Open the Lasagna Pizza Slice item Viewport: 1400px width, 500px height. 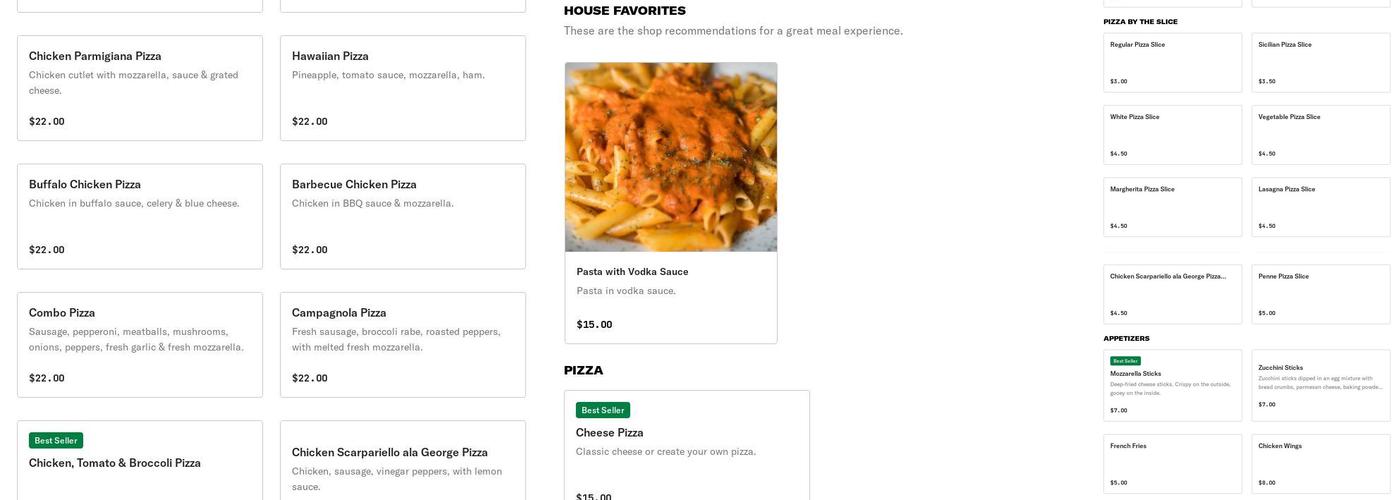pyautogui.click(x=1320, y=207)
